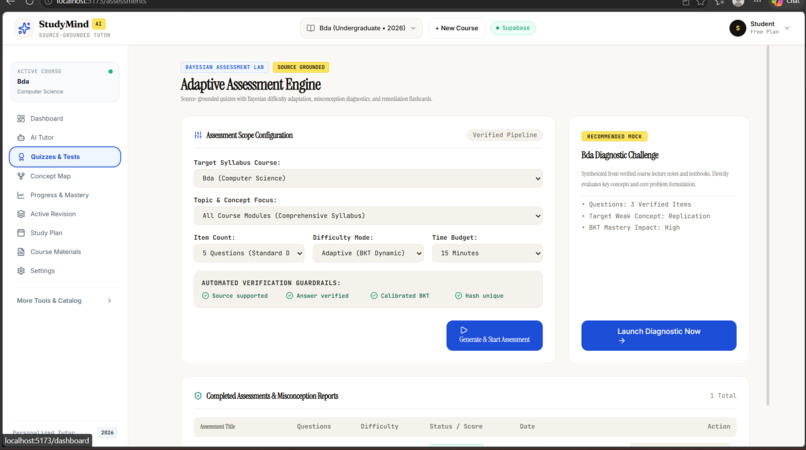This screenshot has height=450, width=806.
Task: Expand the Student account menu chevron
Action: pyautogui.click(x=787, y=28)
